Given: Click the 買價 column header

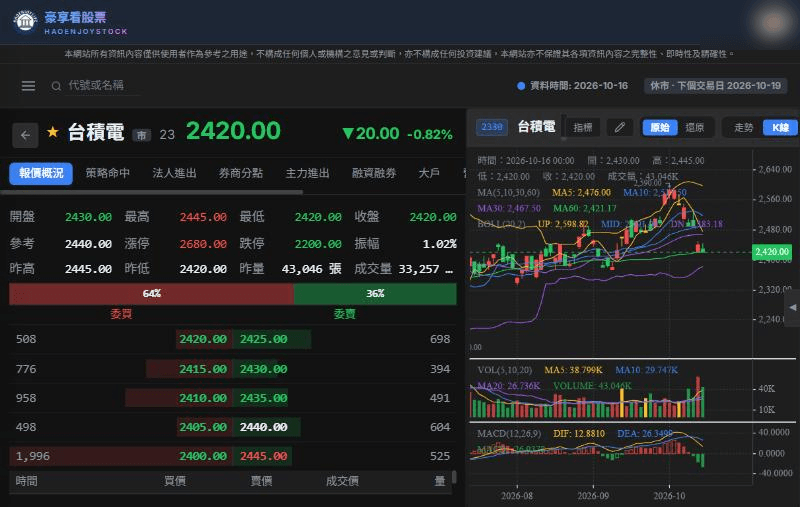Looking at the screenshot, I should tap(174, 481).
